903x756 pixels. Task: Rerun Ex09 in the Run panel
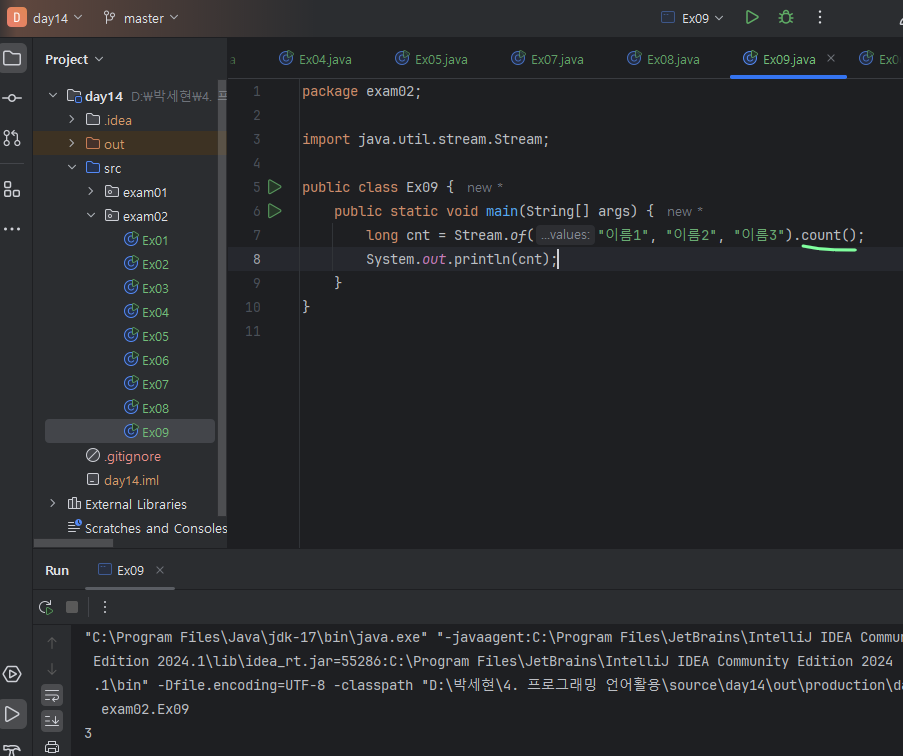point(46,607)
